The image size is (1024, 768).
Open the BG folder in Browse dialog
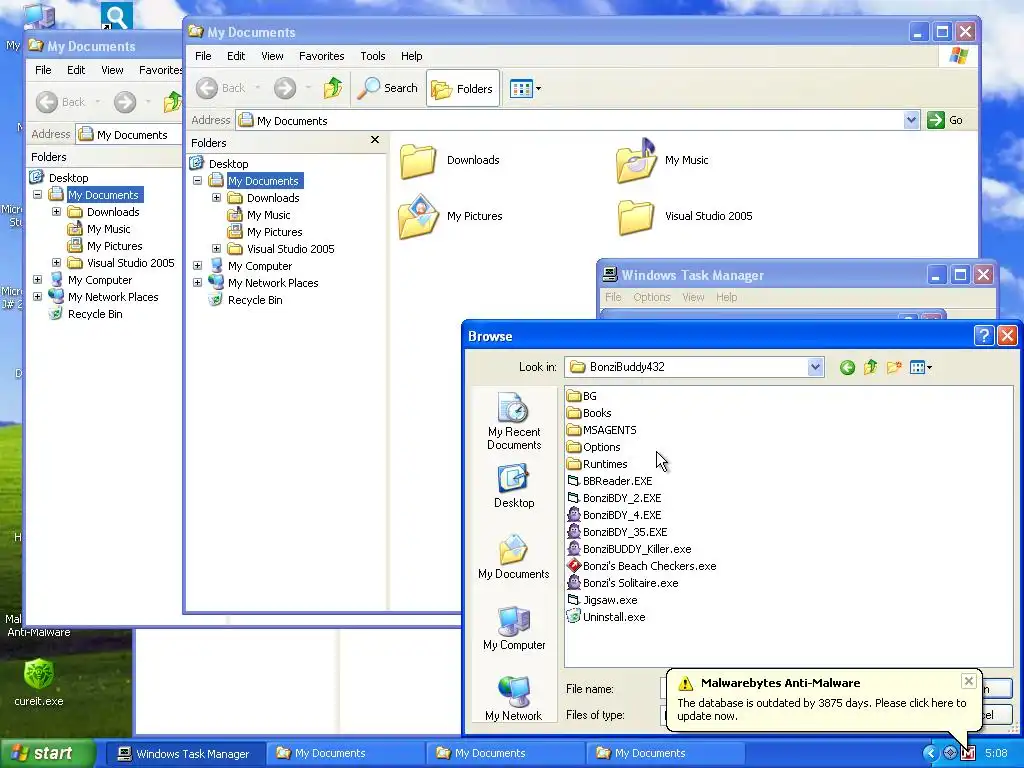pyautogui.click(x=582, y=396)
